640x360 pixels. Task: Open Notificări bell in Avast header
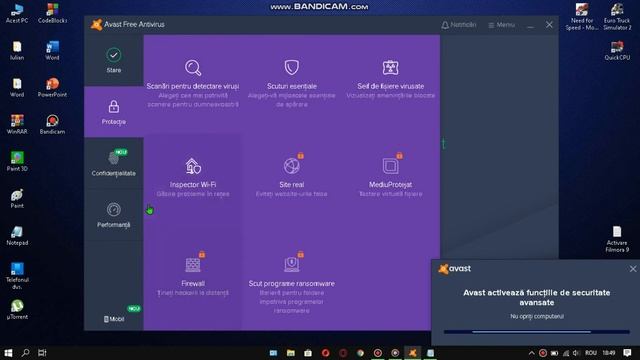458,25
